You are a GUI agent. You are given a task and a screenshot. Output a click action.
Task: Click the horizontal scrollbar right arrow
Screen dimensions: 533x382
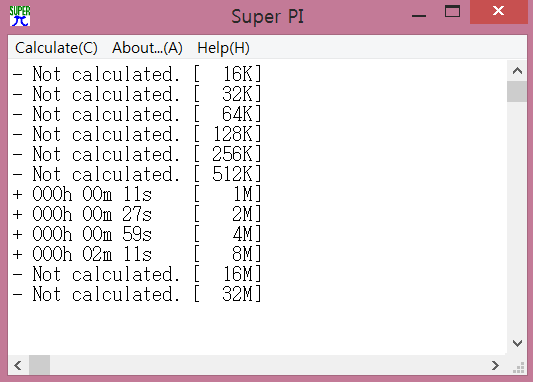(x=496, y=365)
